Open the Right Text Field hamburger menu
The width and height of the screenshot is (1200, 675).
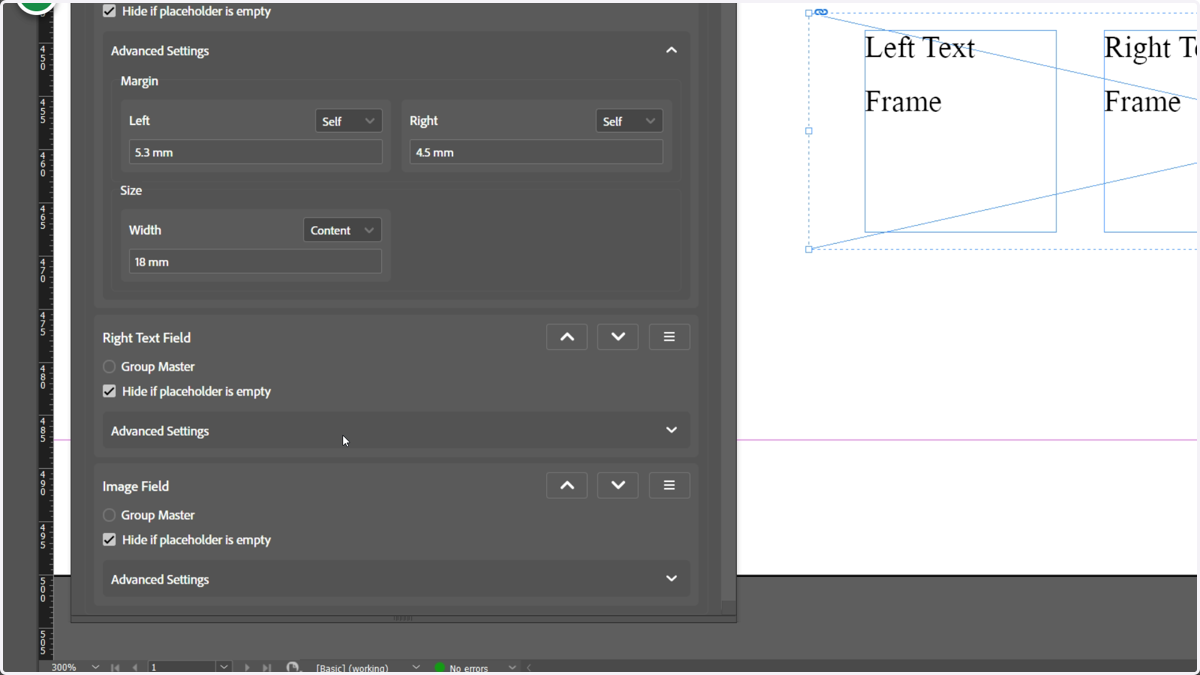tap(669, 337)
